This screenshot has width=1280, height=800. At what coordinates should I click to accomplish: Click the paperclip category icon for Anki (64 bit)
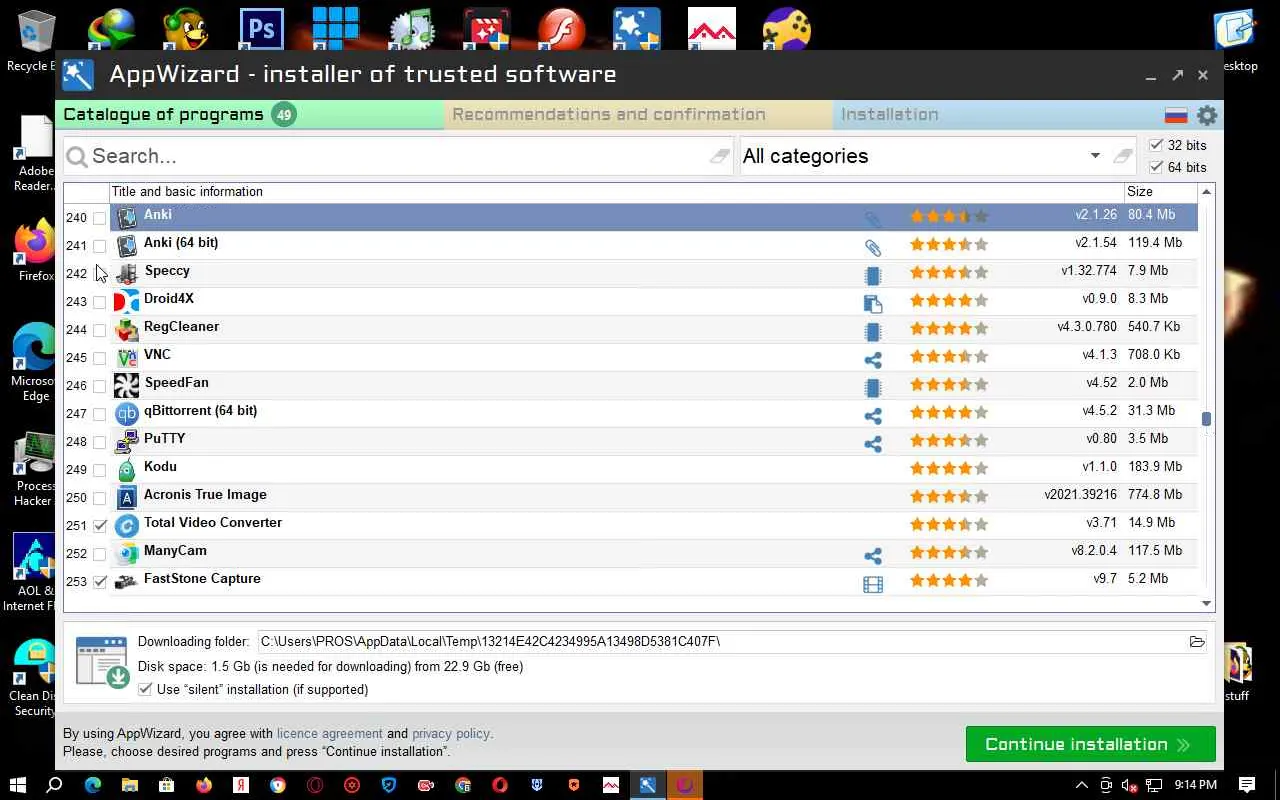873,246
